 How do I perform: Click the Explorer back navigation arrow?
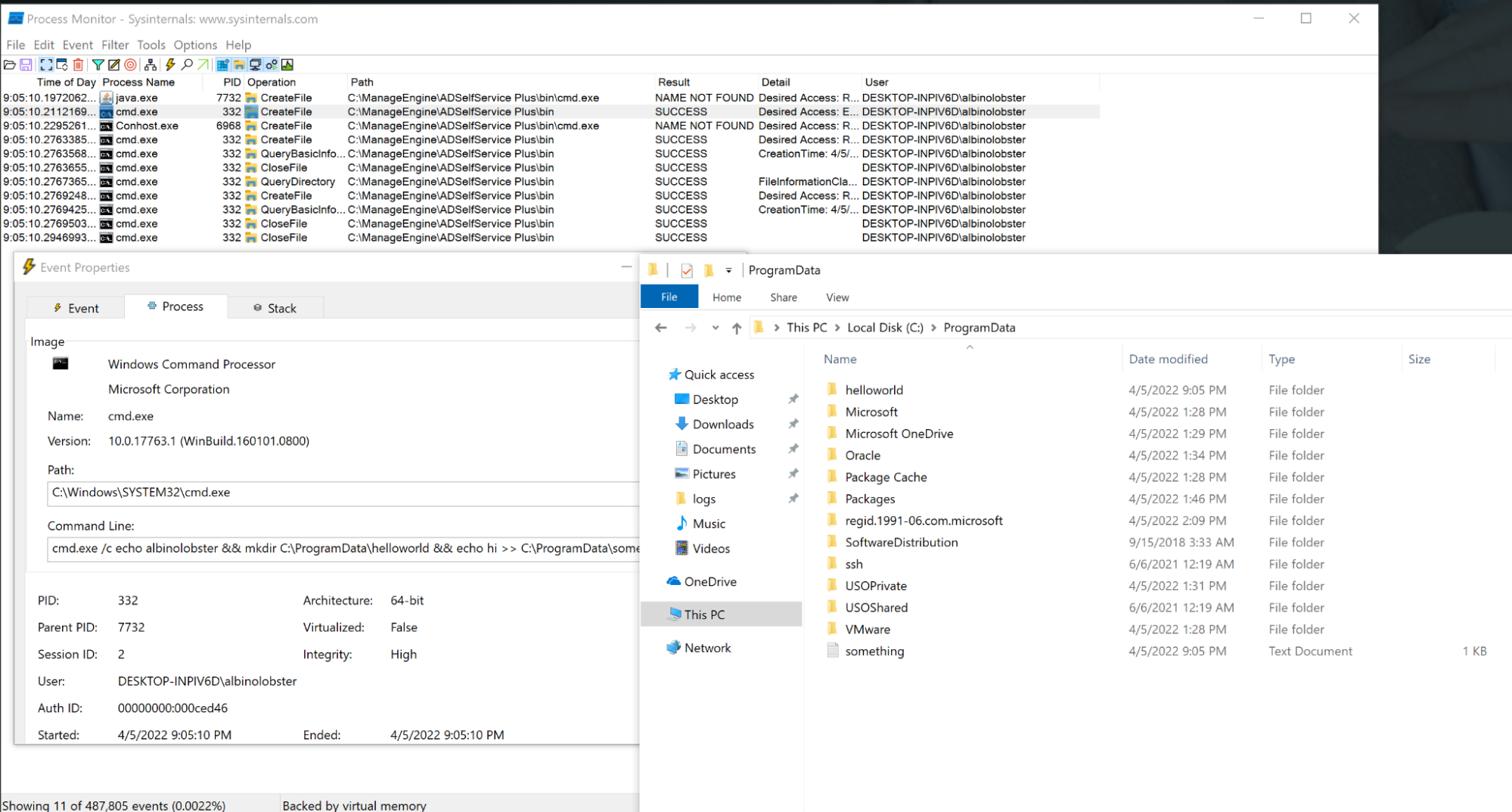pyautogui.click(x=661, y=328)
